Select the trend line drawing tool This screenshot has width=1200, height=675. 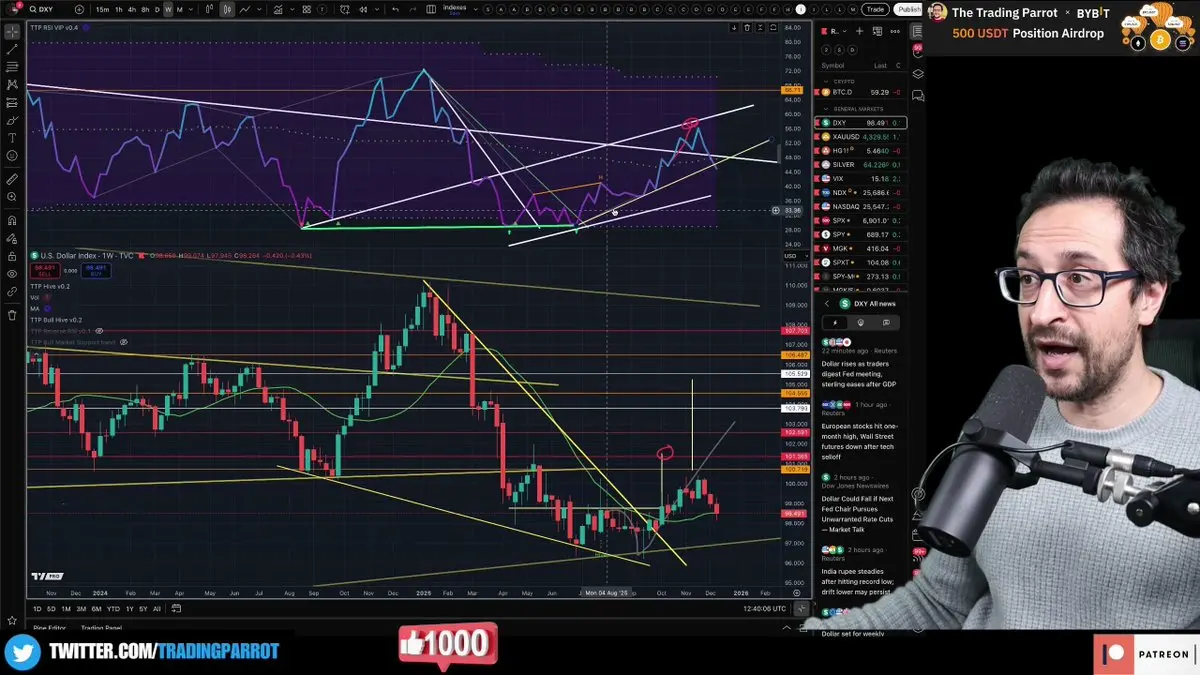click(12, 49)
